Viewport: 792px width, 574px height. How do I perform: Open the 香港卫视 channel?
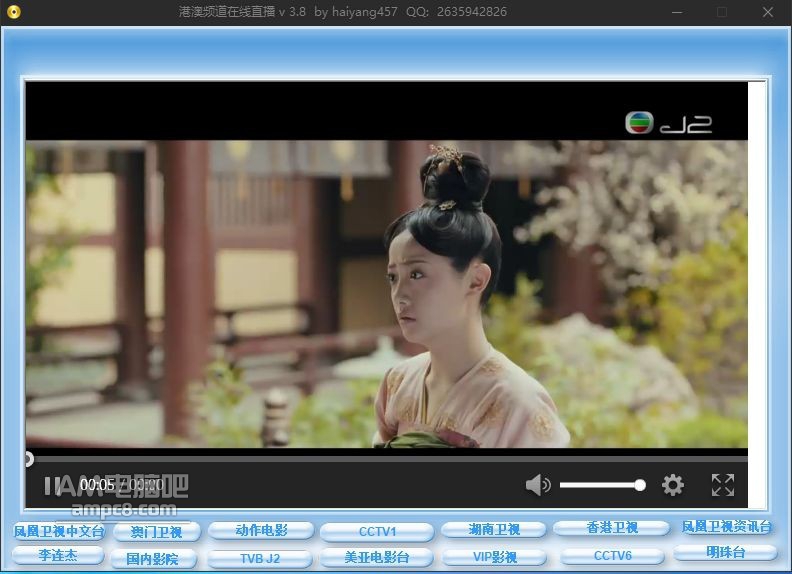click(612, 528)
